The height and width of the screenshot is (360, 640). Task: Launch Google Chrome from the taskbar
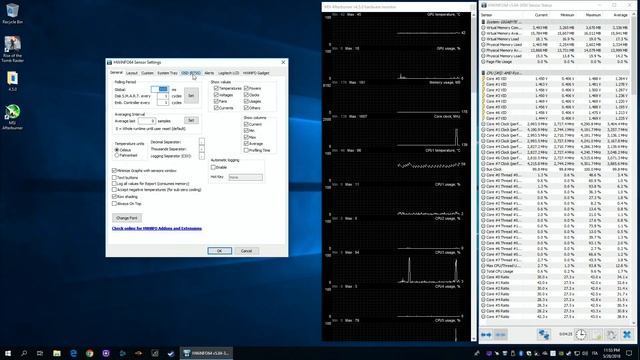pyautogui.click(x=89, y=353)
